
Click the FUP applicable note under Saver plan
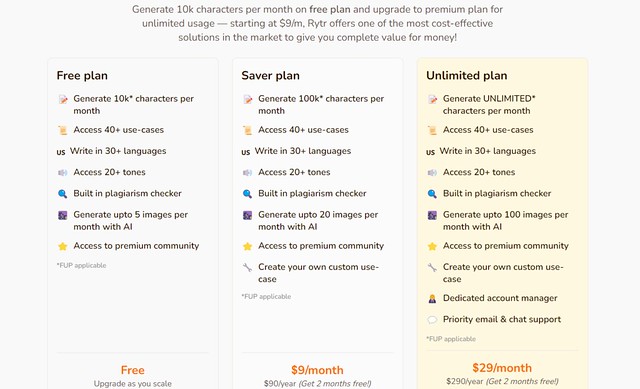point(266,296)
